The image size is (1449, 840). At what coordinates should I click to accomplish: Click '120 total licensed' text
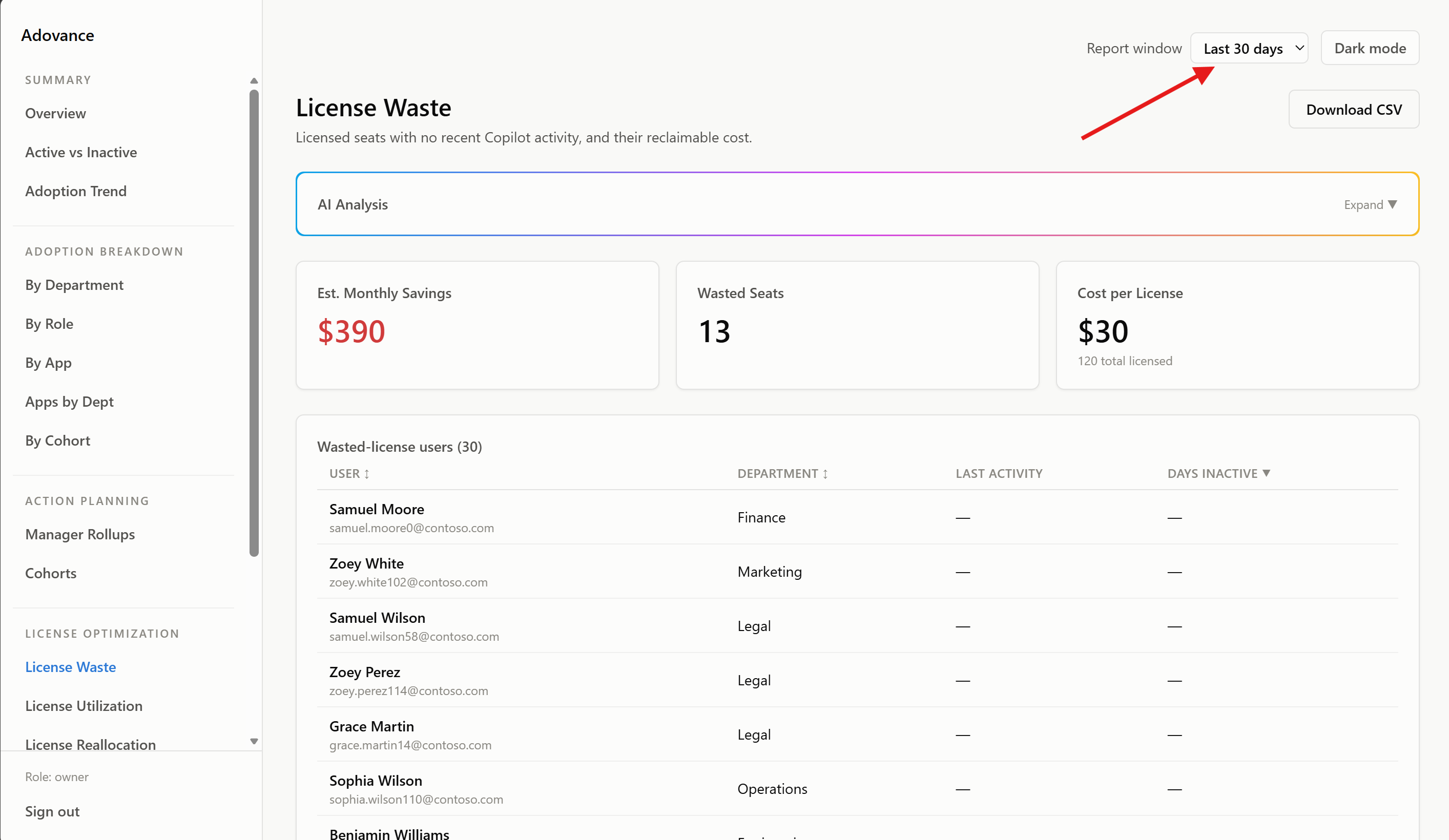pos(1125,361)
